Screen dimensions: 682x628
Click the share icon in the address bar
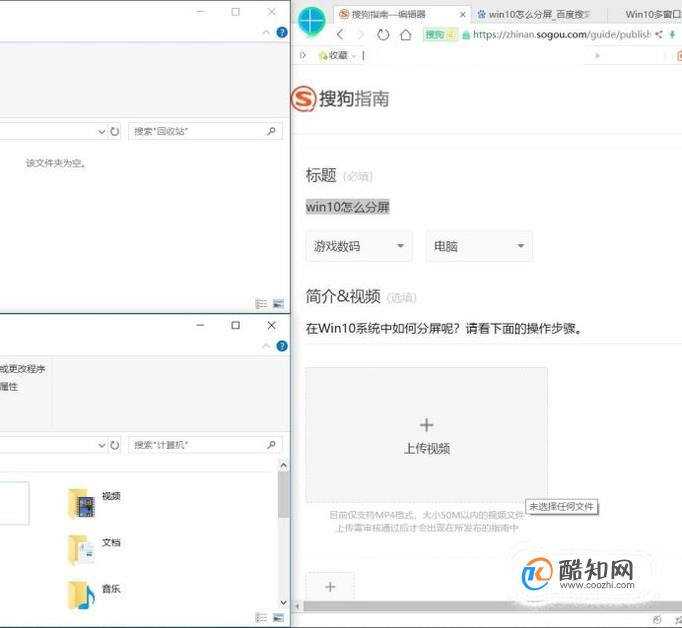[659, 34]
